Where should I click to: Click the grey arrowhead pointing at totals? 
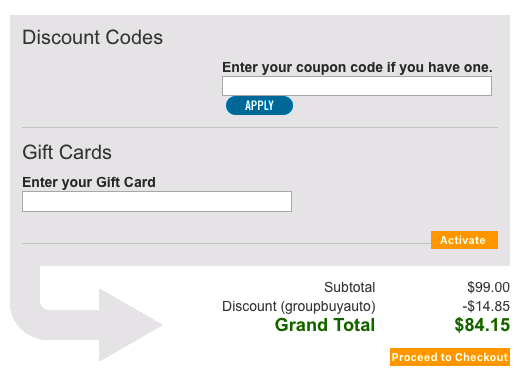click(x=130, y=325)
